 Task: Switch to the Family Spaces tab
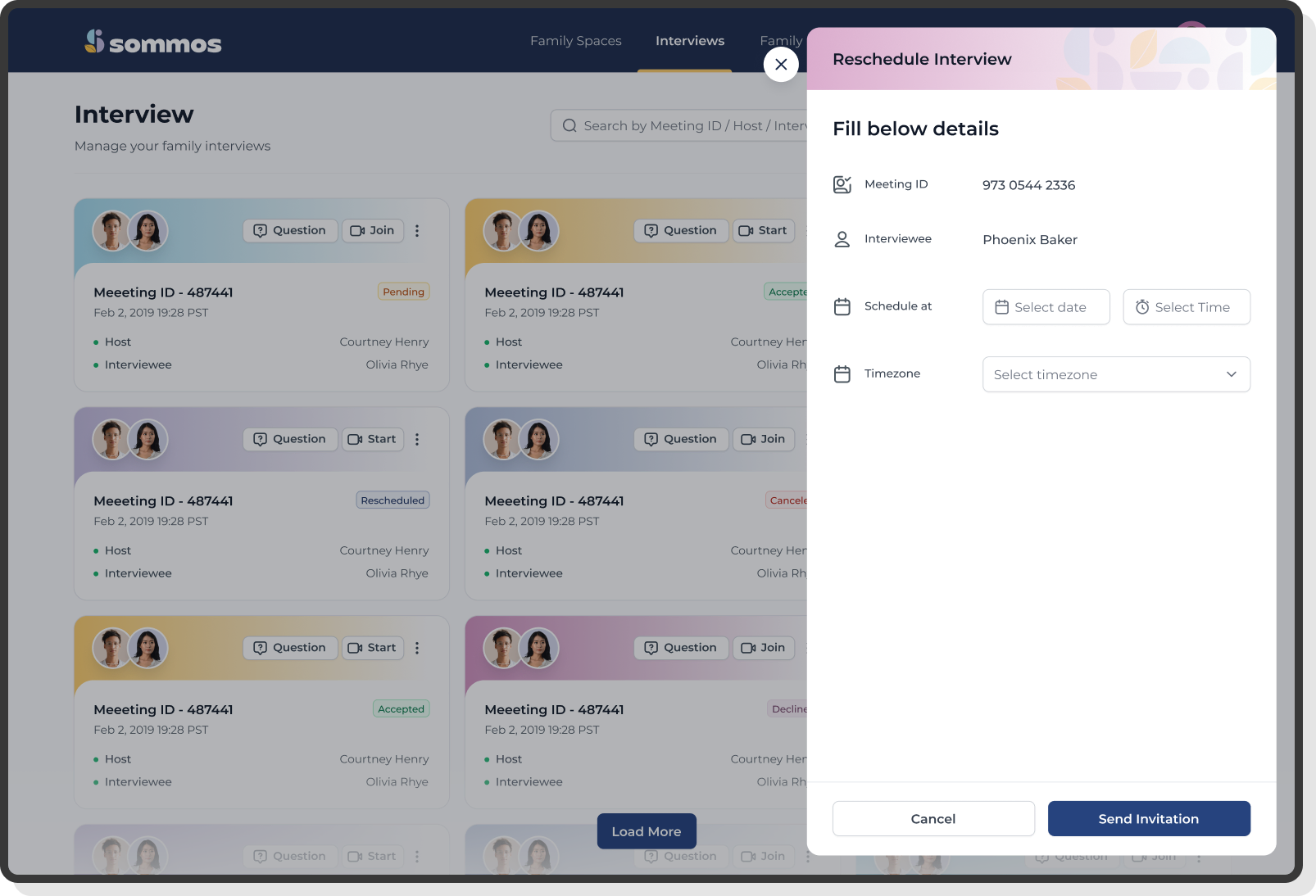(575, 41)
